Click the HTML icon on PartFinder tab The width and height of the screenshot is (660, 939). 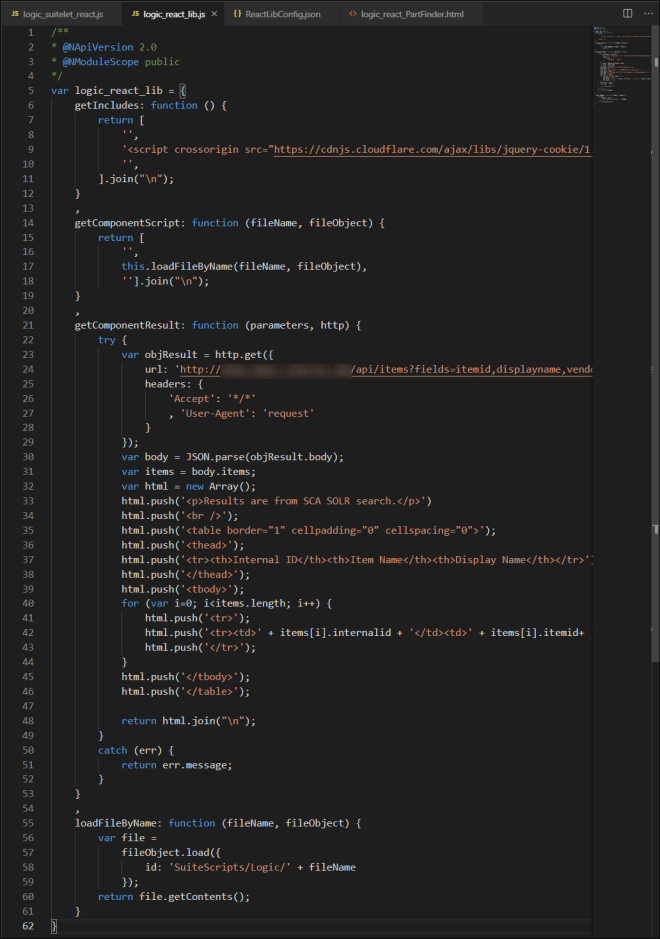pos(353,14)
